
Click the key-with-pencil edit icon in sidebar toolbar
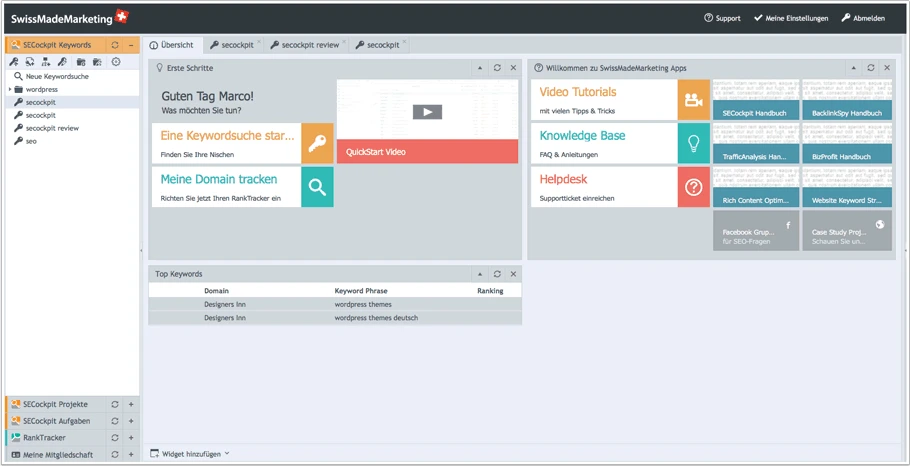tap(62, 62)
